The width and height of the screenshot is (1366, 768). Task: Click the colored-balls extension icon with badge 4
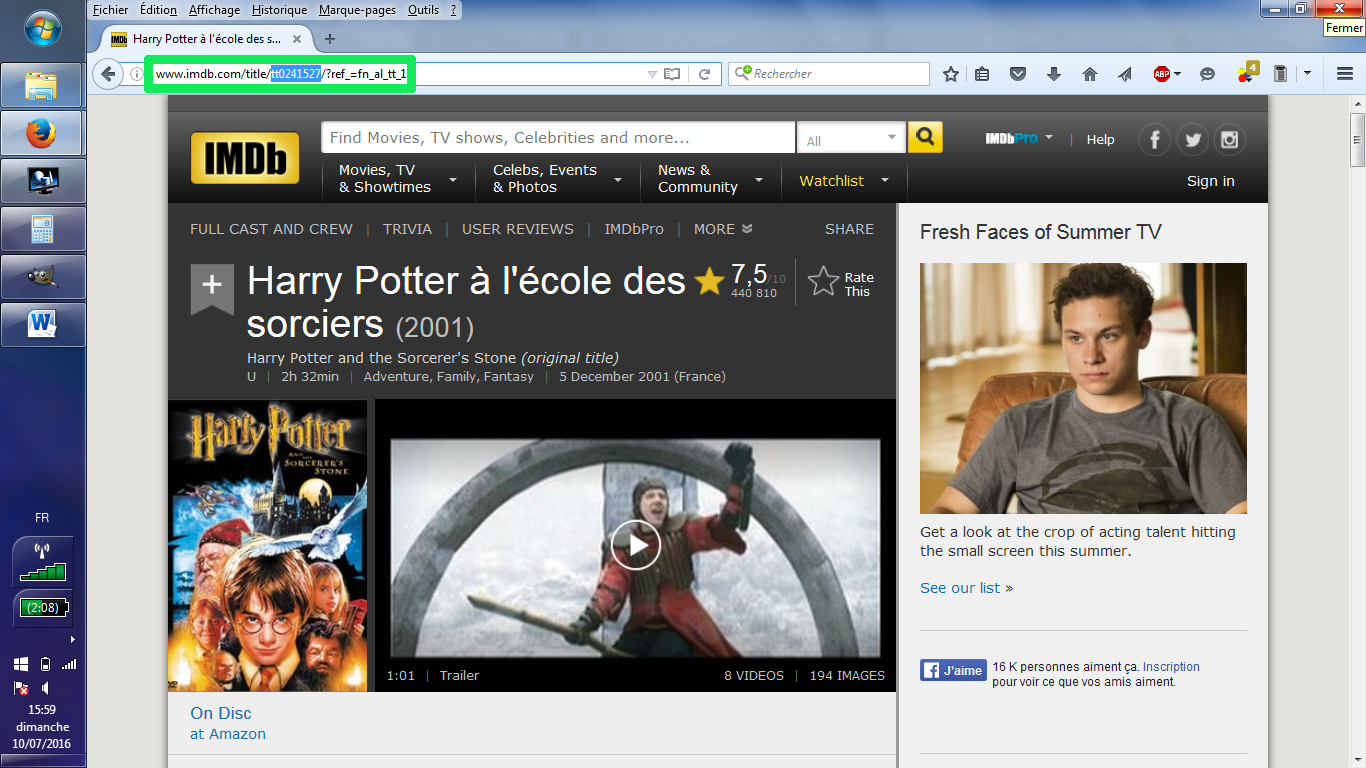[1246, 72]
